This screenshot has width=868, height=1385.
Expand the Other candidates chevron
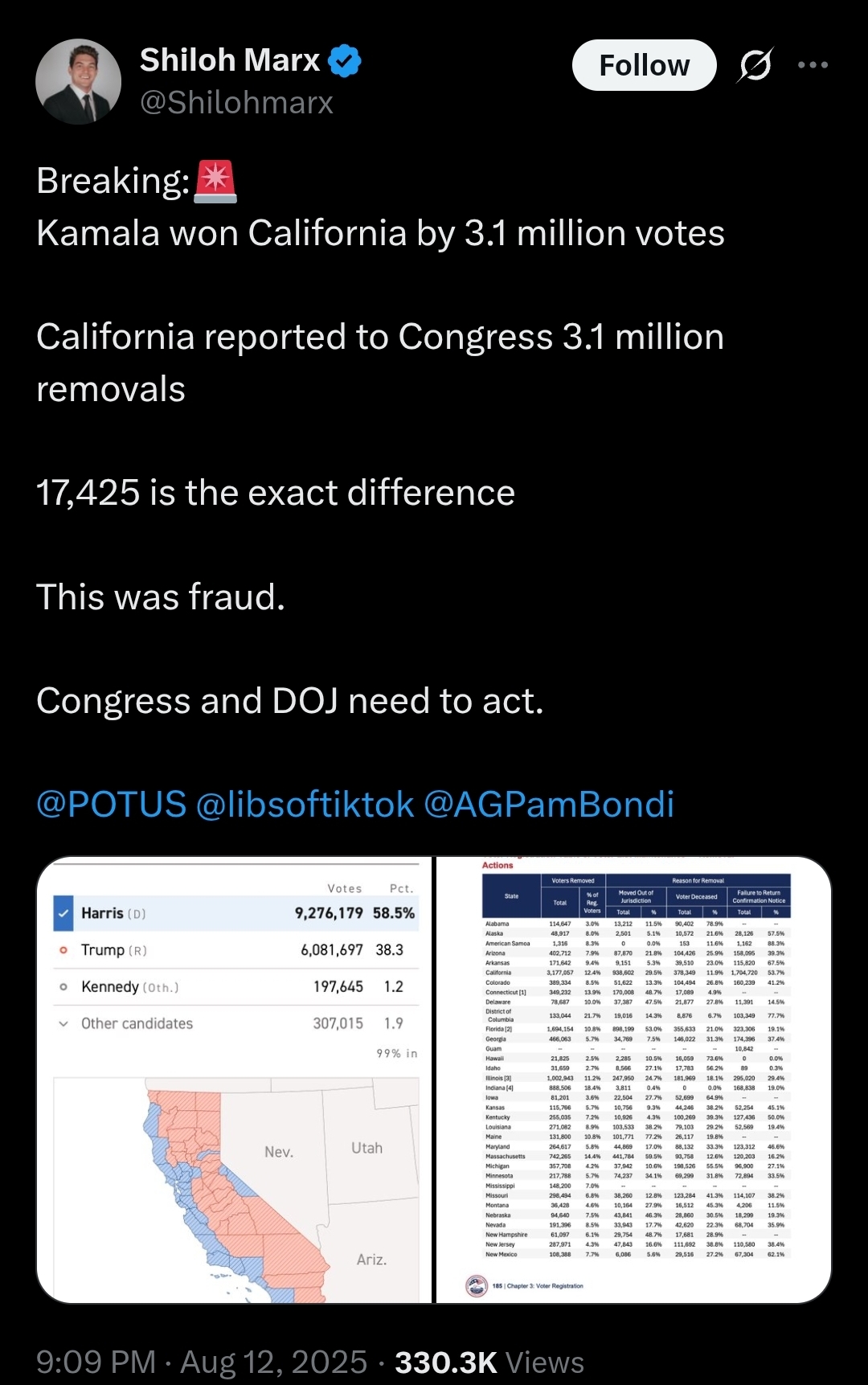click(x=63, y=1023)
